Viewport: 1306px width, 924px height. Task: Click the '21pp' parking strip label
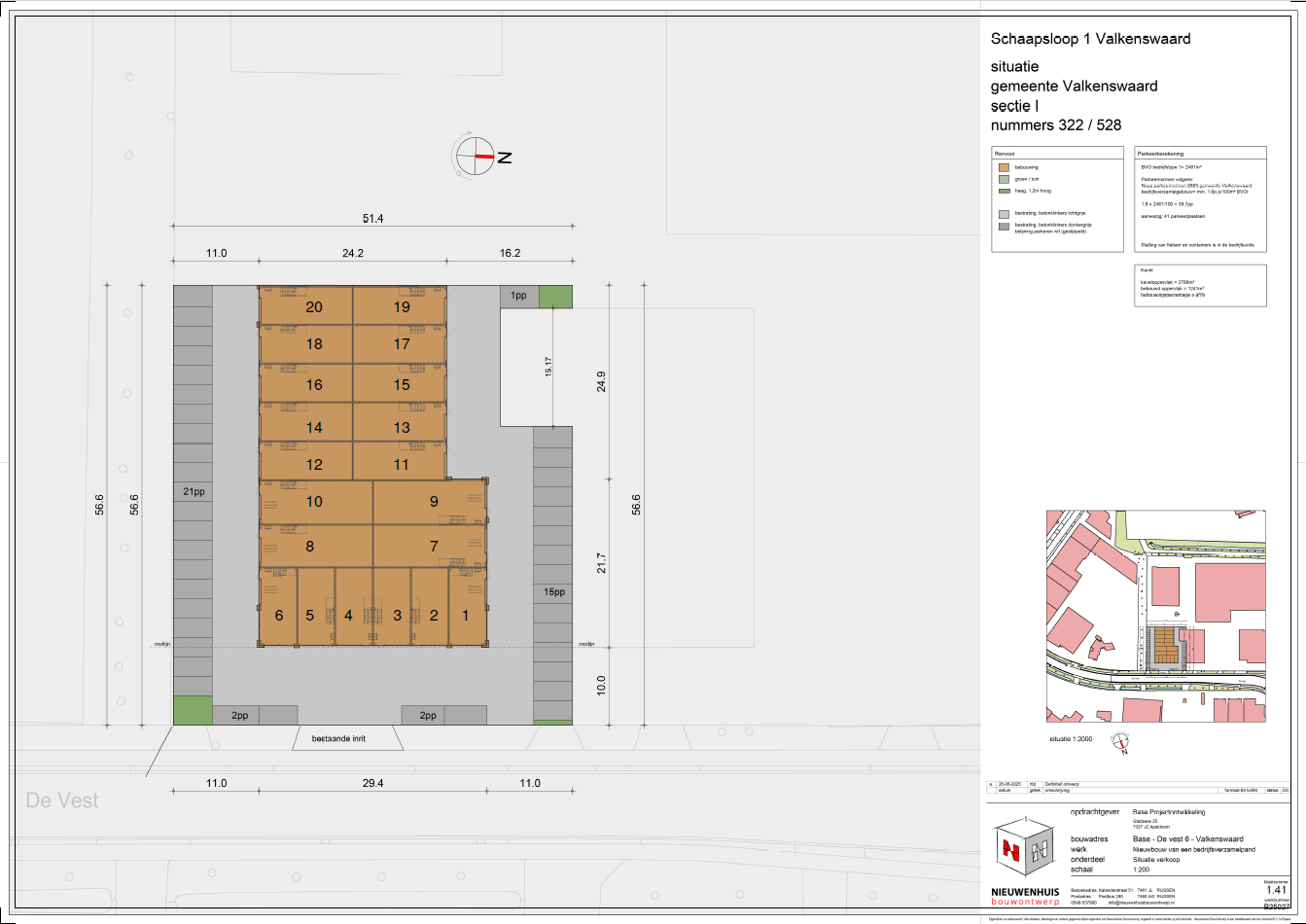[193, 492]
